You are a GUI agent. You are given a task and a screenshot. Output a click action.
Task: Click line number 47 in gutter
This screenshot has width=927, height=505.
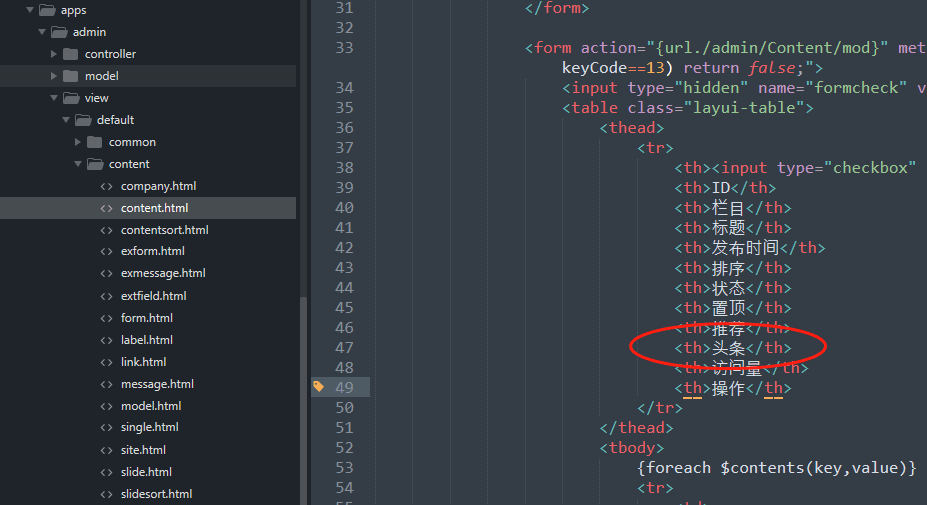344,348
